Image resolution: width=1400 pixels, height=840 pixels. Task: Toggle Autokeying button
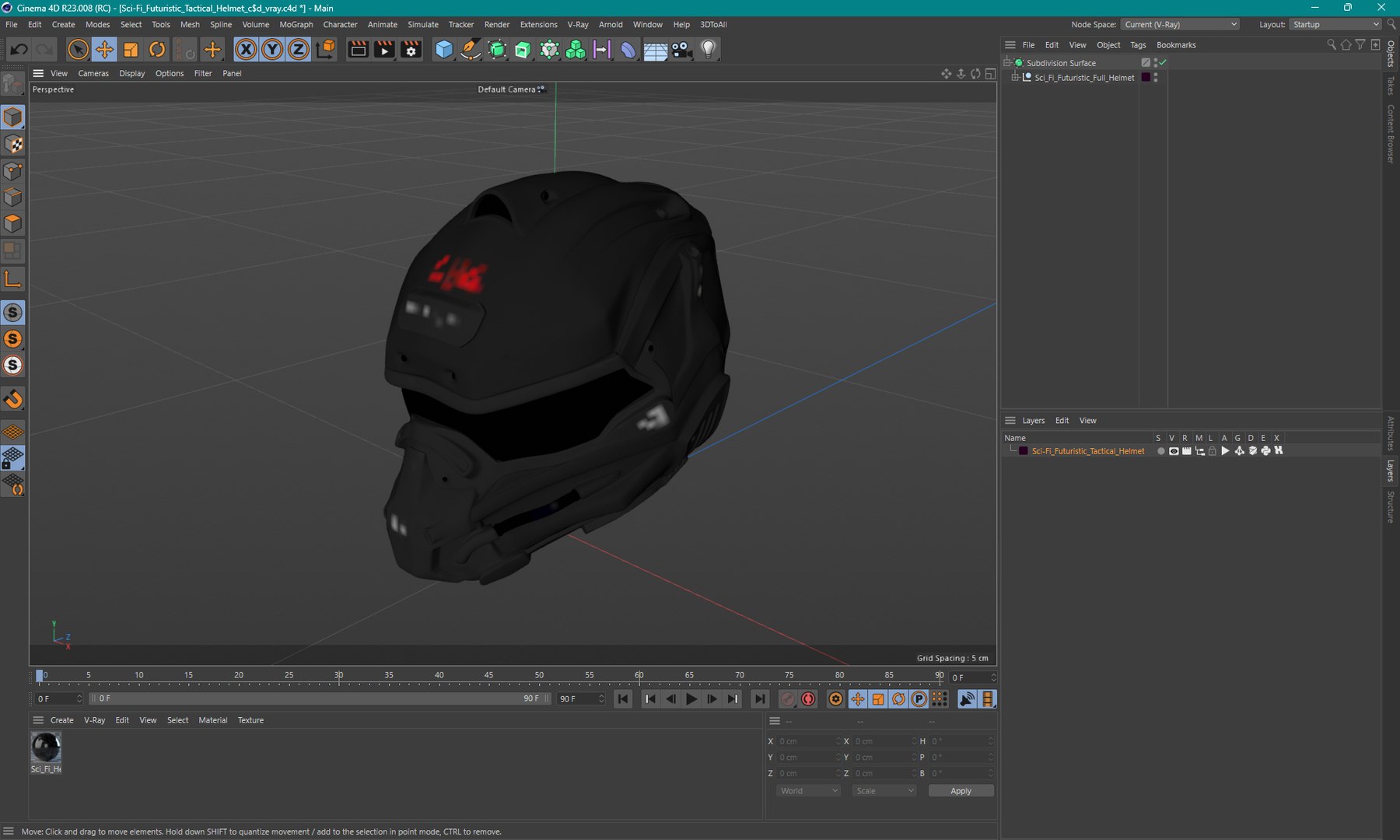808,699
